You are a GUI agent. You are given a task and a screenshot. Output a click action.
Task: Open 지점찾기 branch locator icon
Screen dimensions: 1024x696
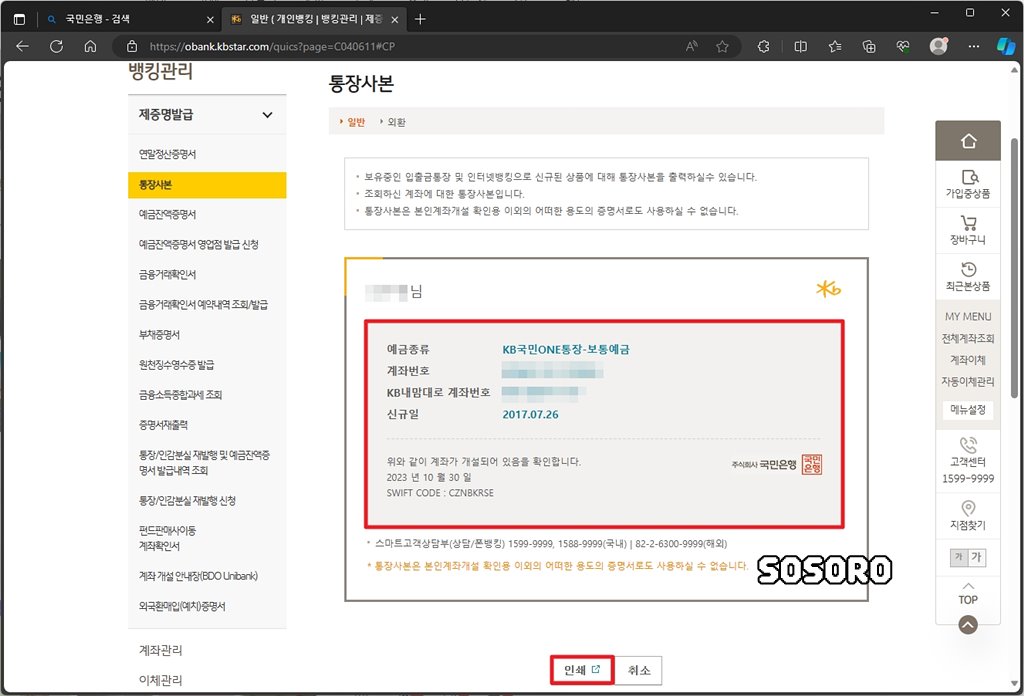coord(968,509)
